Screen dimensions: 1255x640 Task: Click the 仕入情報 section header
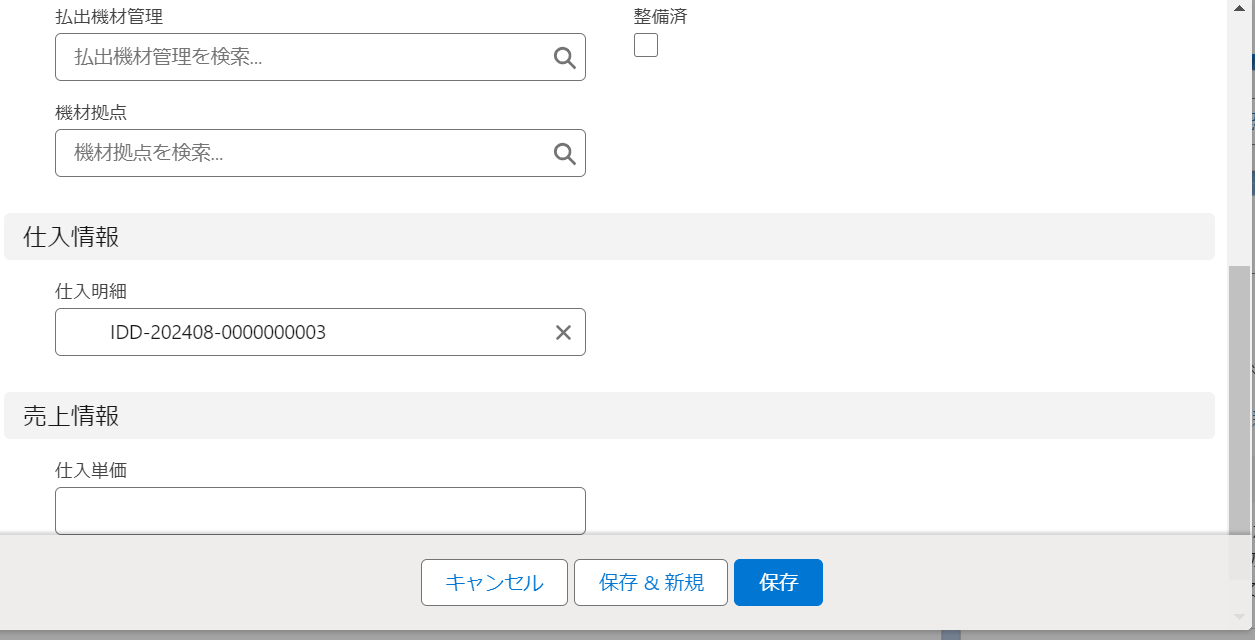pyautogui.click(x=71, y=237)
